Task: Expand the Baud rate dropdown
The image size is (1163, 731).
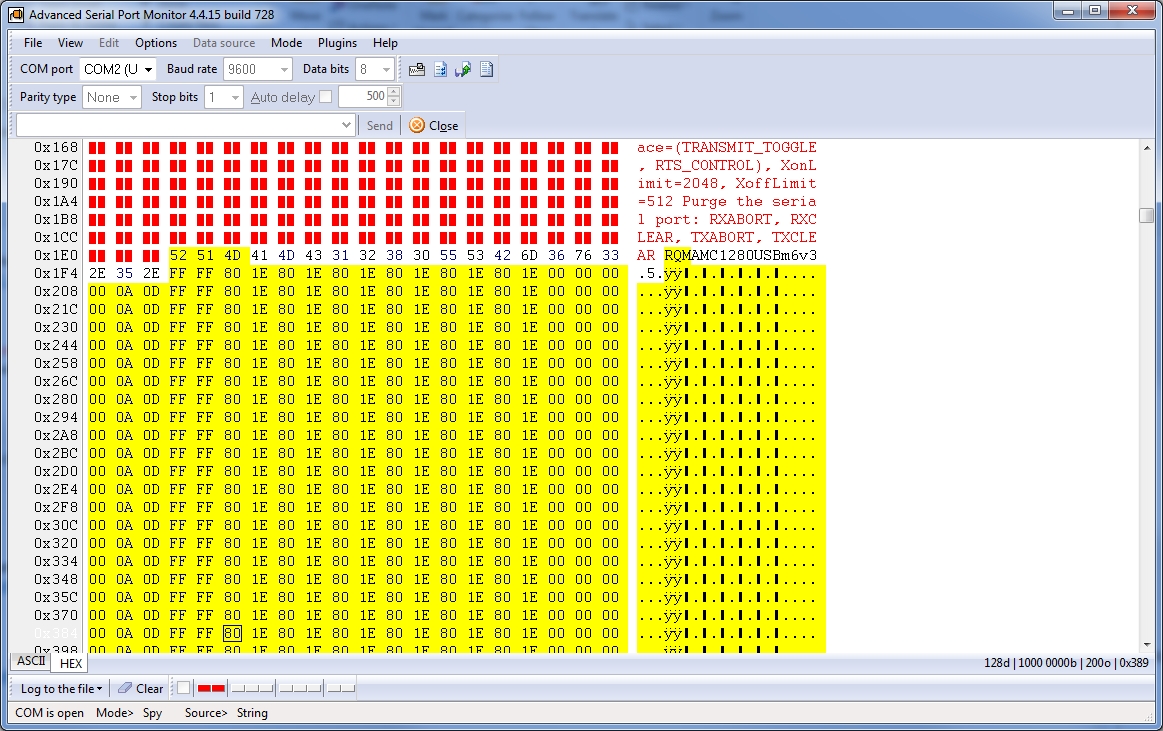Action: coord(283,69)
